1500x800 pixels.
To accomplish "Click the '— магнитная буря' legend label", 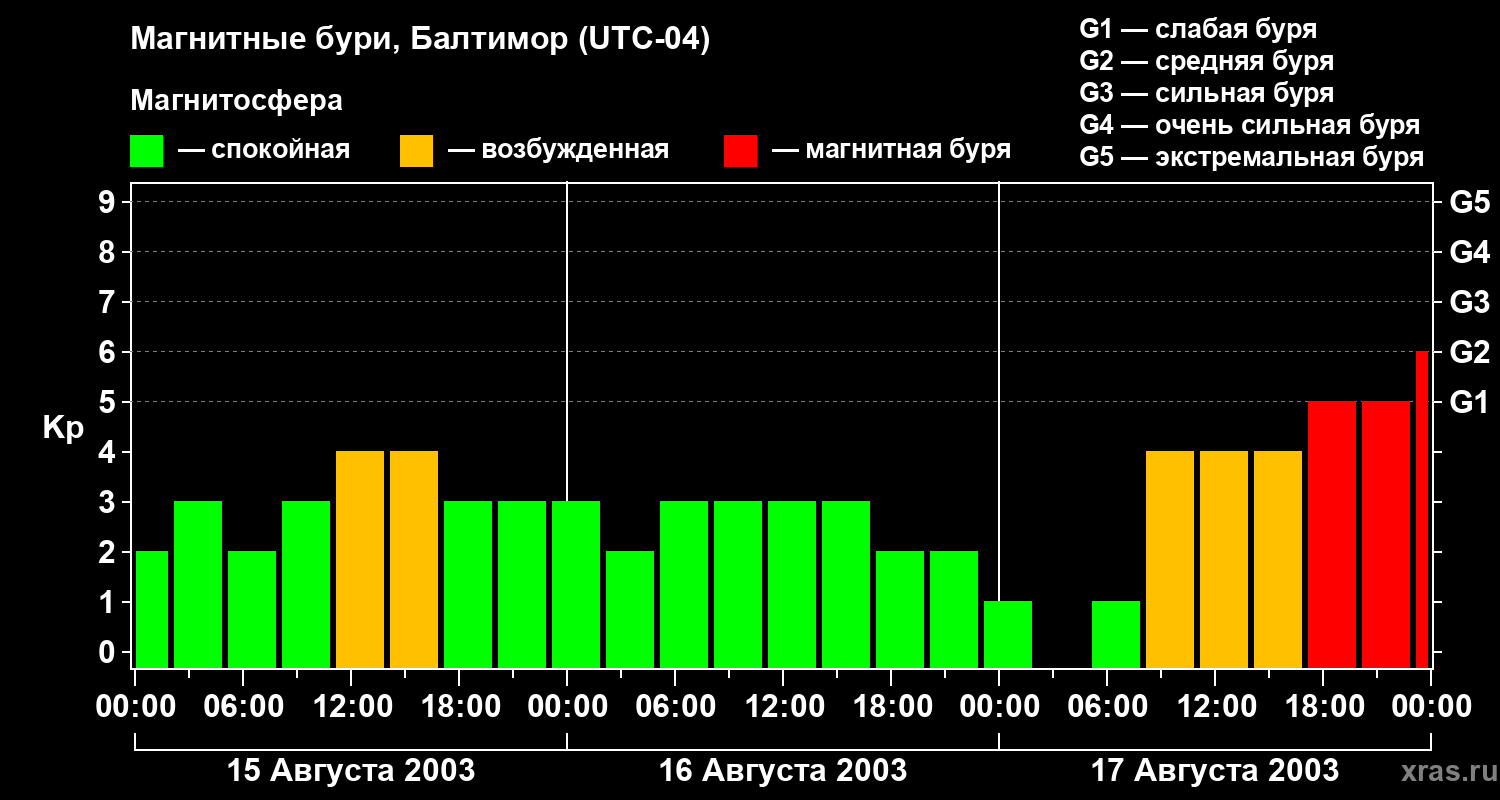I will click(x=892, y=150).
